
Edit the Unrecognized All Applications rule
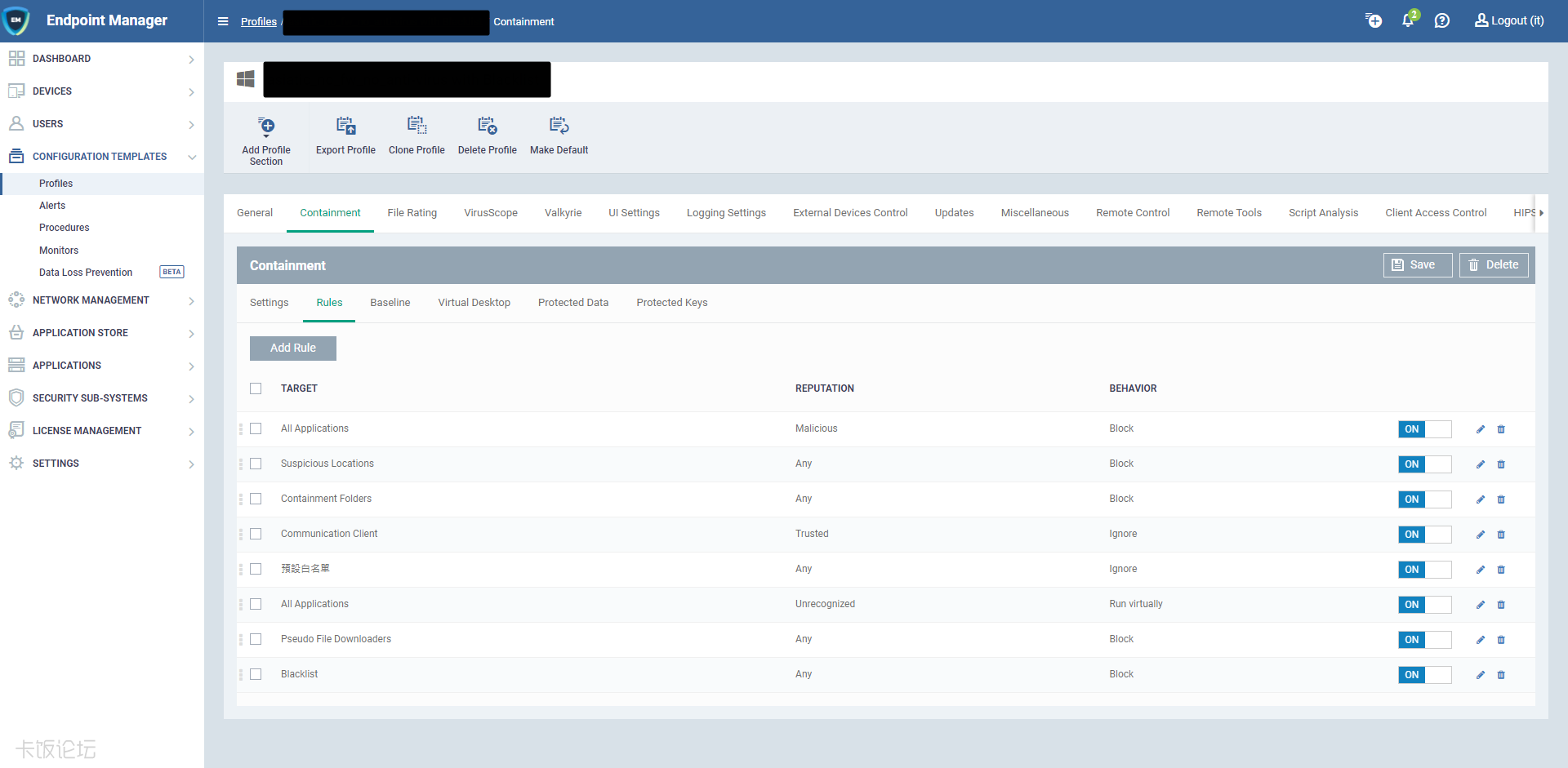(x=1481, y=605)
